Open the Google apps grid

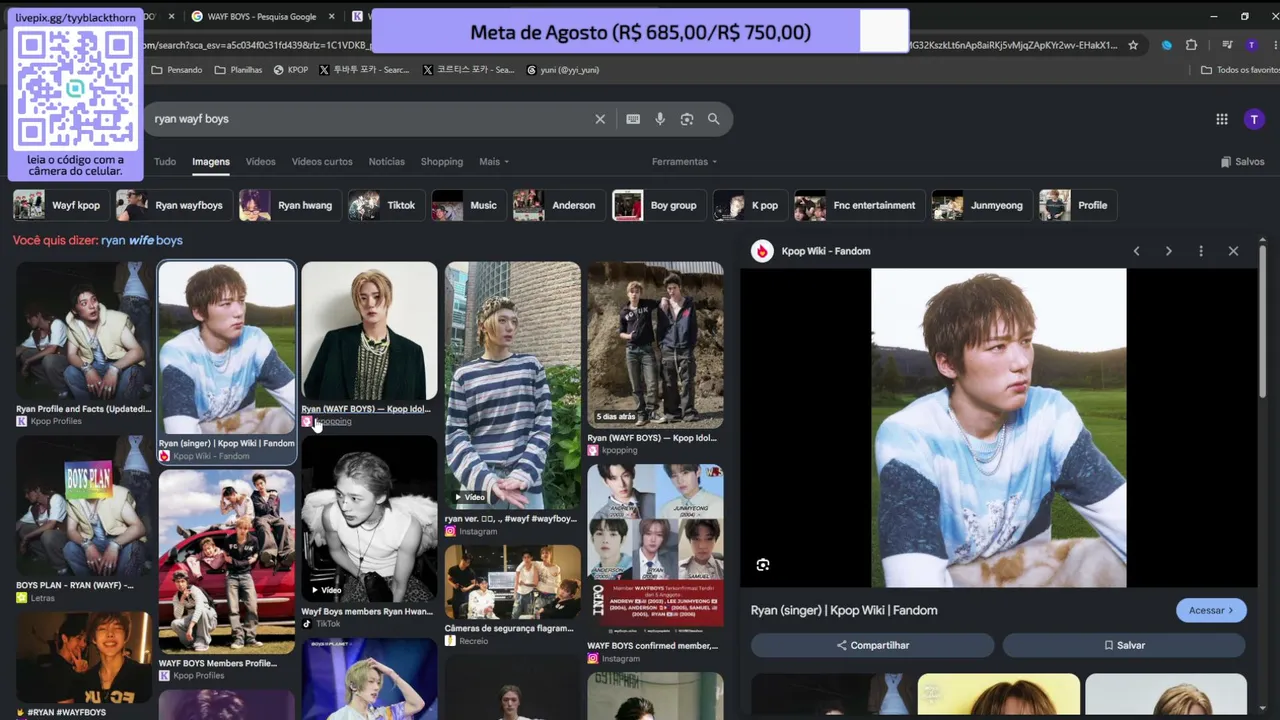pos(1222,119)
